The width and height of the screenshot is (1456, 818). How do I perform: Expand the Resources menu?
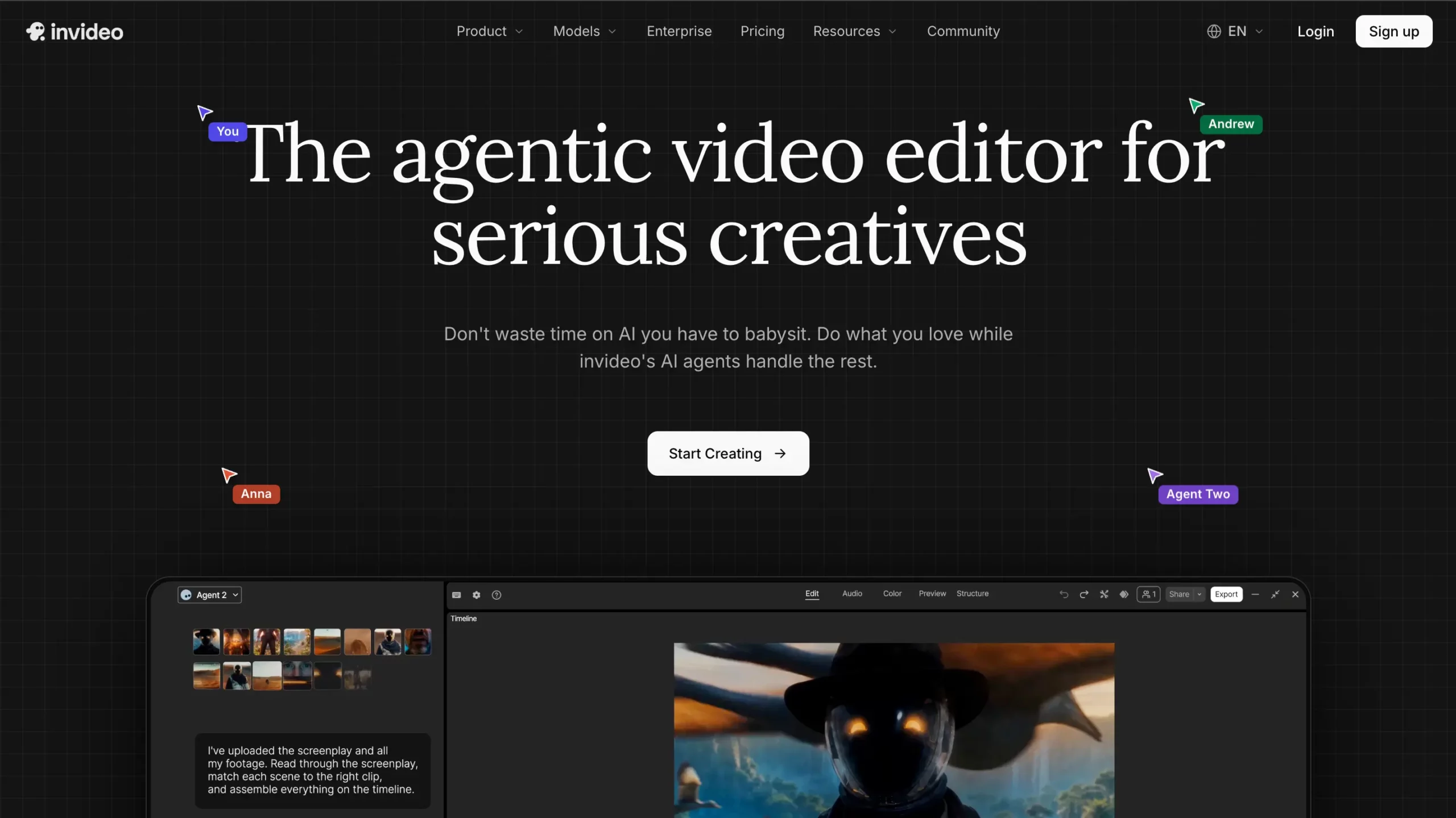(855, 31)
